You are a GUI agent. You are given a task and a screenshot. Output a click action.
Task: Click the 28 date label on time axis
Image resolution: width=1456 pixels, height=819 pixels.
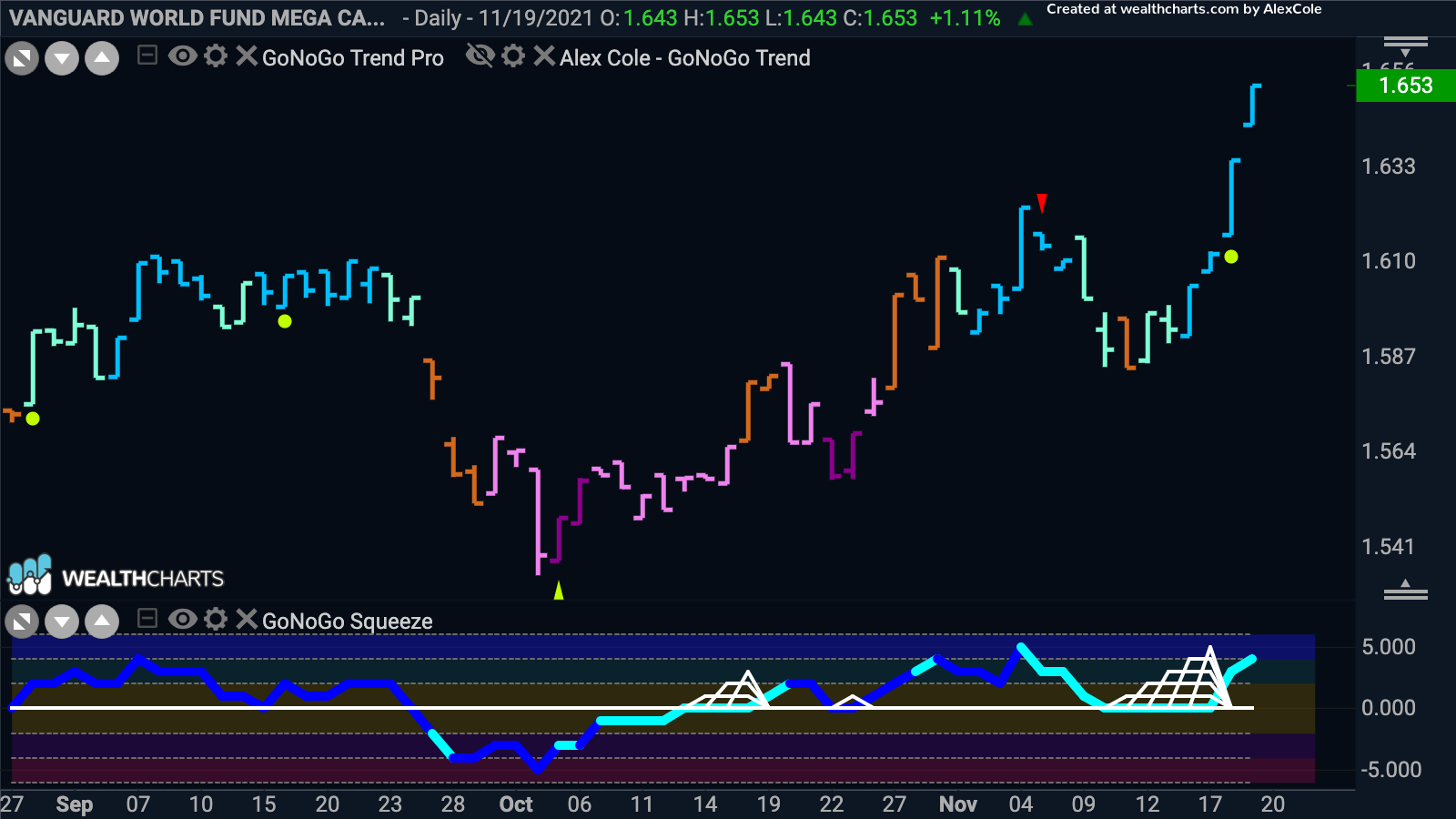click(x=453, y=804)
